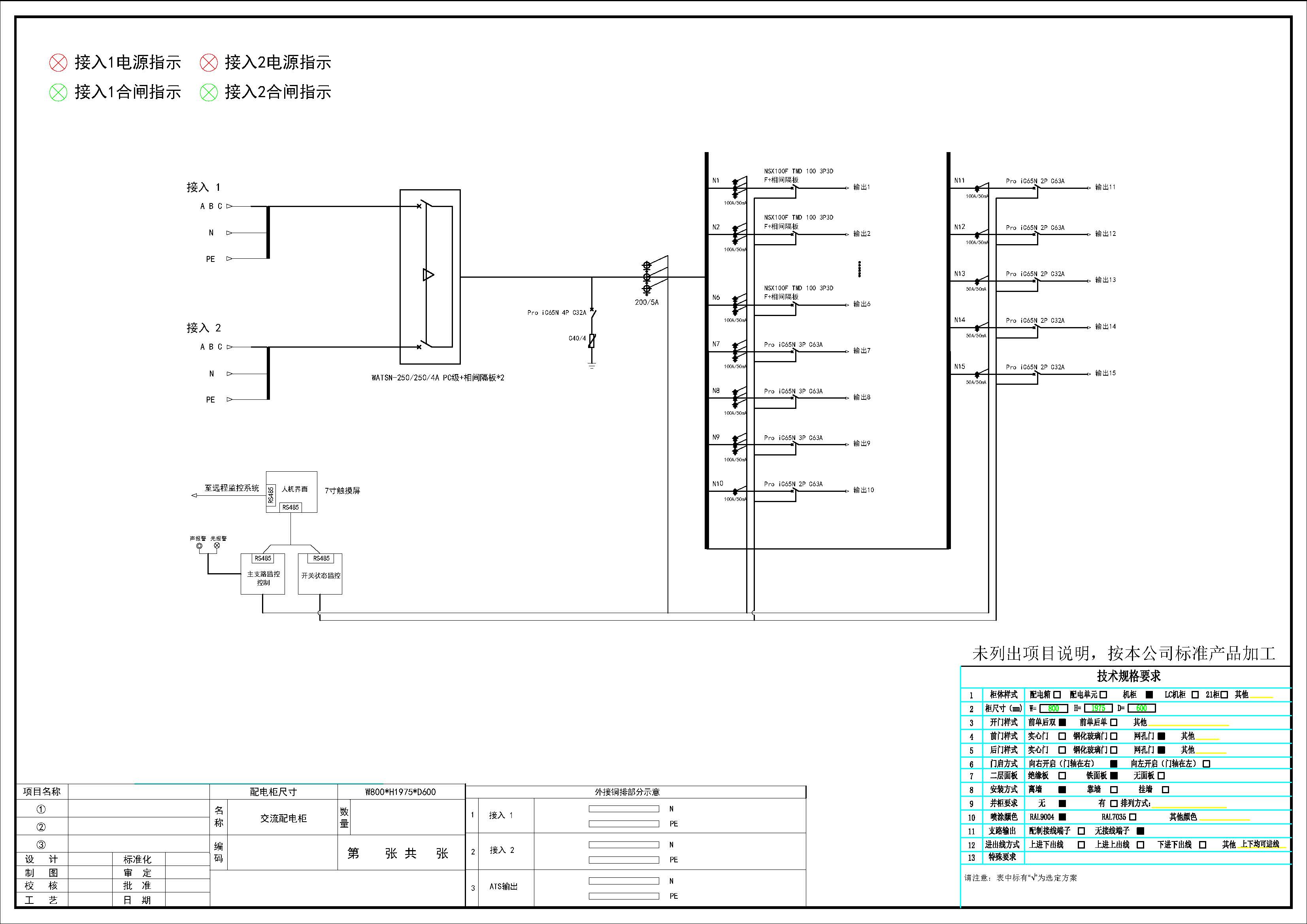Click the 声报警 buzzer symbol
1307x924 pixels.
click(x=199, y=546)
